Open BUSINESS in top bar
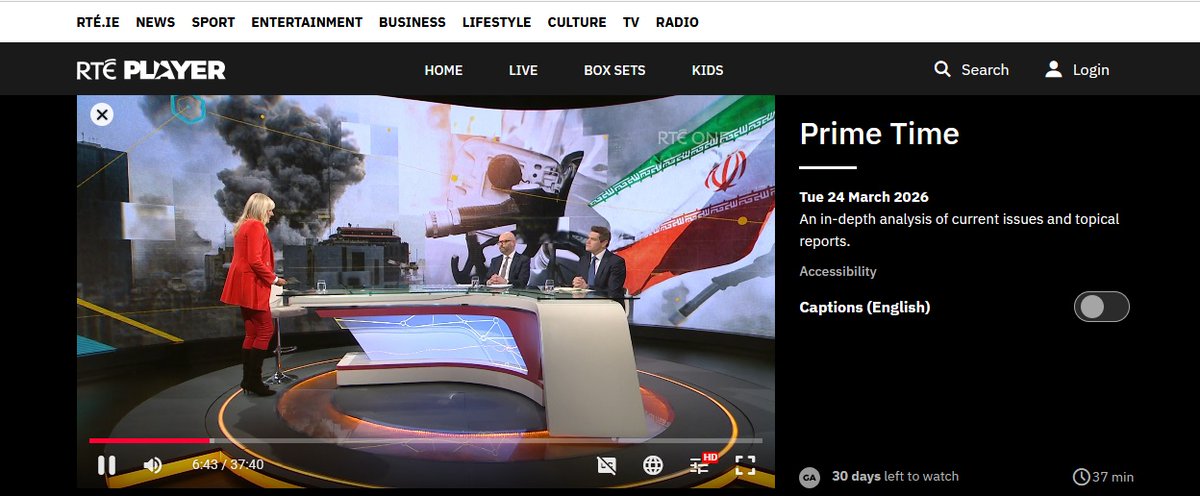This screenshot has height=496, width=1200. click(x=412, y=22)
